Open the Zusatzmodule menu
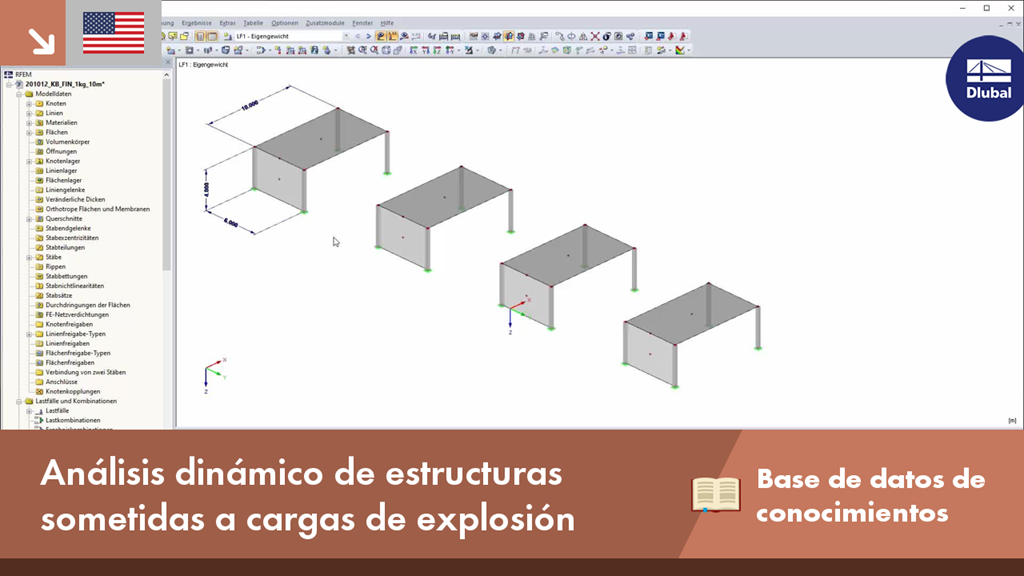Viewport: 1024px width, 576px height. [325, 23]
